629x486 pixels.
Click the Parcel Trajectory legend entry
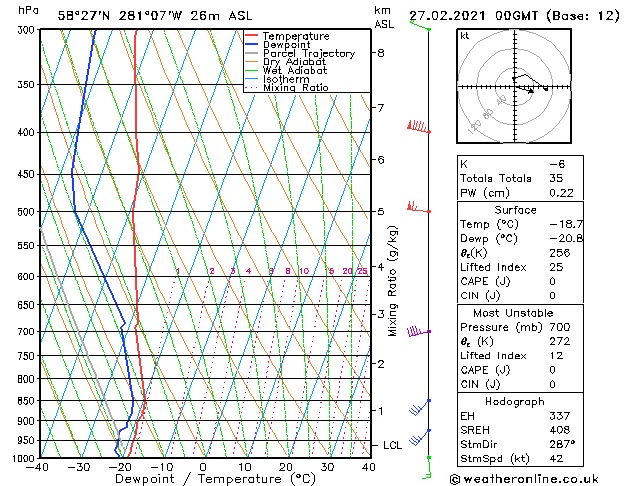coord(300,53)
